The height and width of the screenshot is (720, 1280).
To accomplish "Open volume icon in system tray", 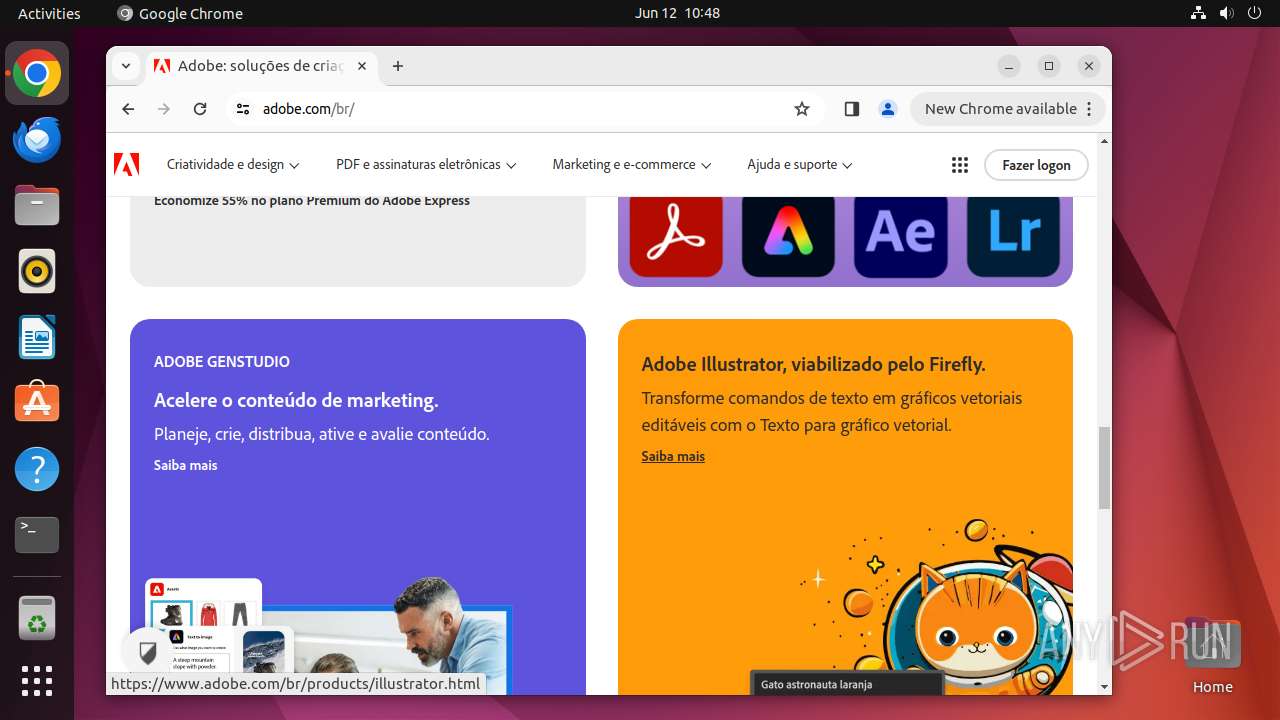I will (x=1226, y=13).
